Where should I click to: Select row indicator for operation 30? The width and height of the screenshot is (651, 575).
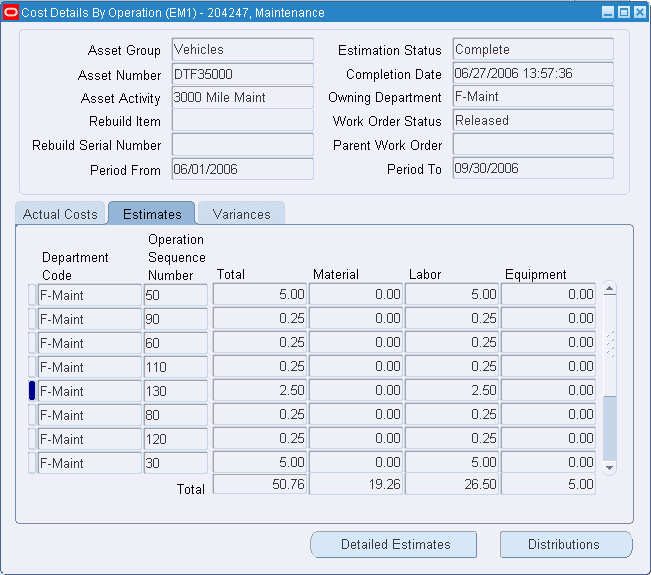pyautogui.click(x=32, y=463)
